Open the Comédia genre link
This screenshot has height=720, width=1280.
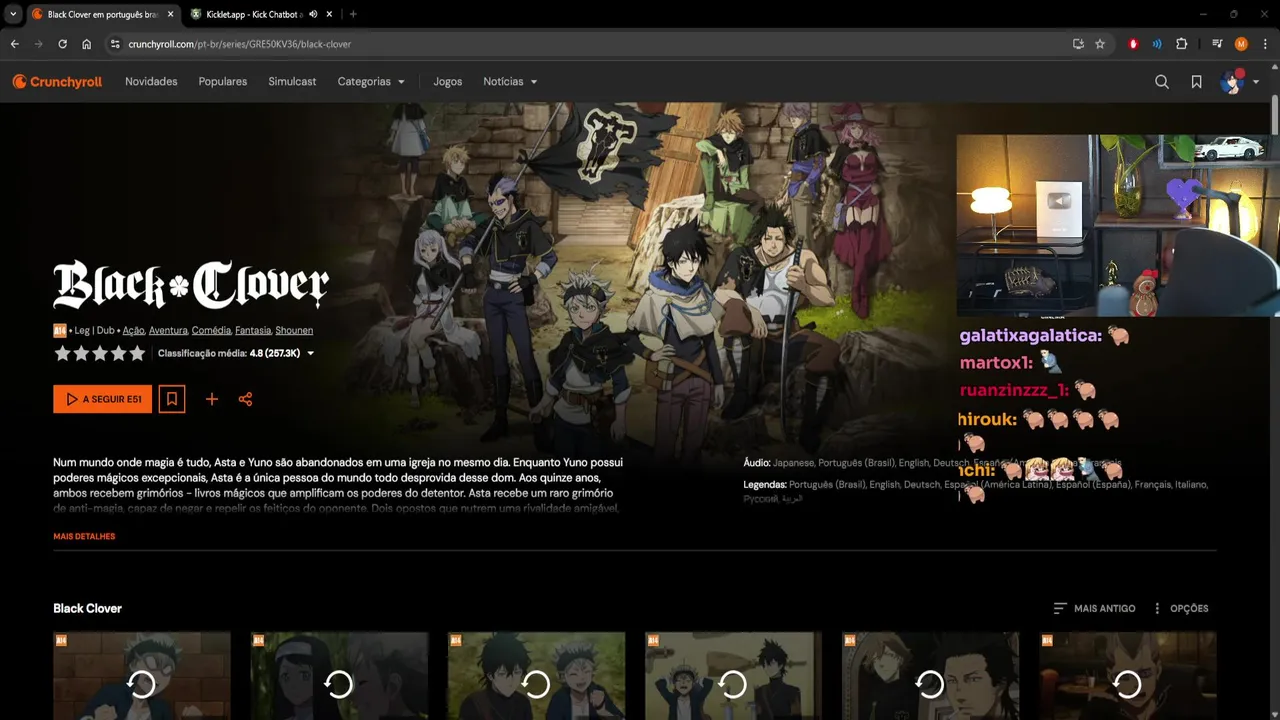pyautogui.click(x=211, y=330)
